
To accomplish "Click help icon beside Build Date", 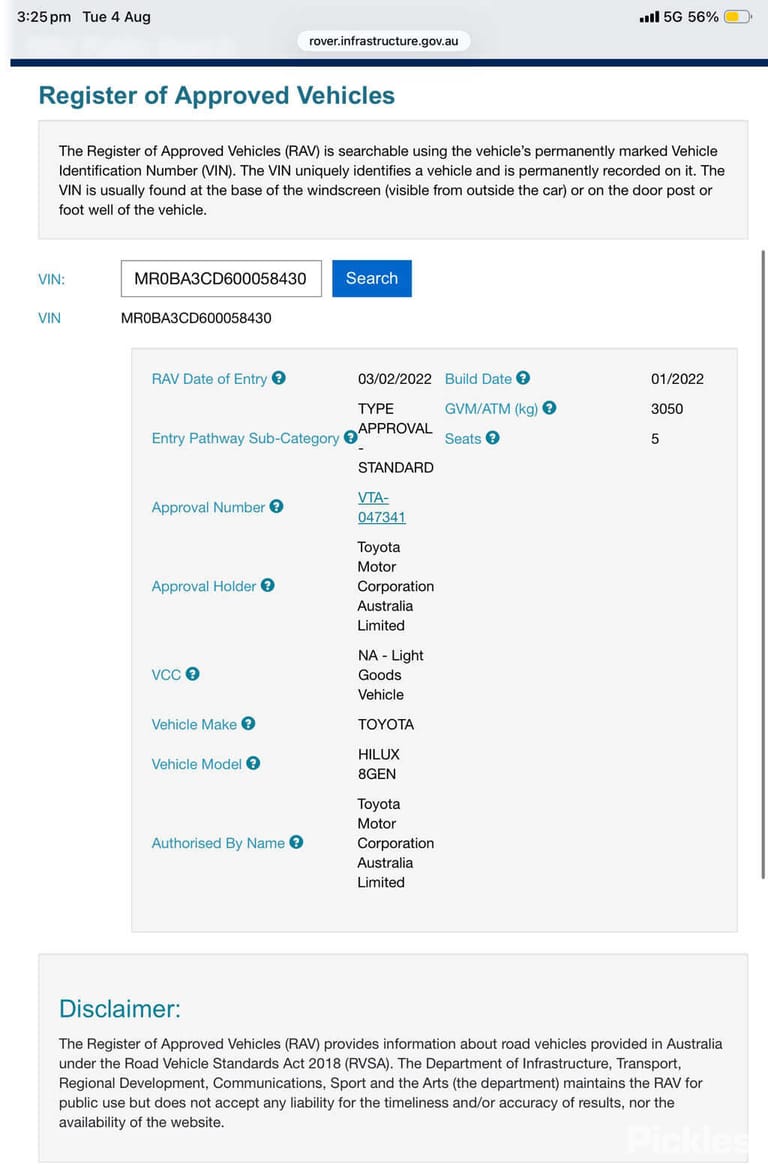I will click(x=523, y=378).
